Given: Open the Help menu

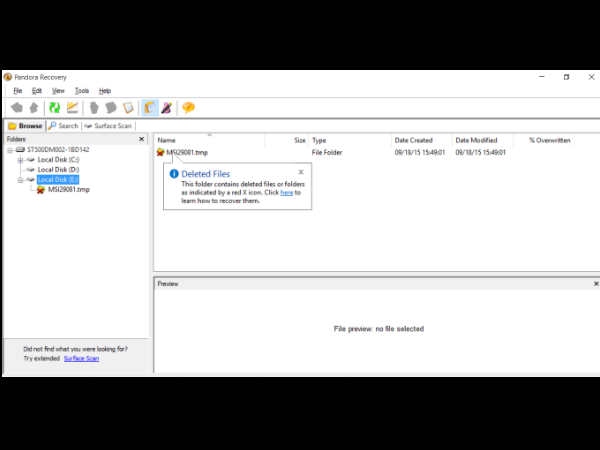Looking at the screenshot, I should coord(105,91).
